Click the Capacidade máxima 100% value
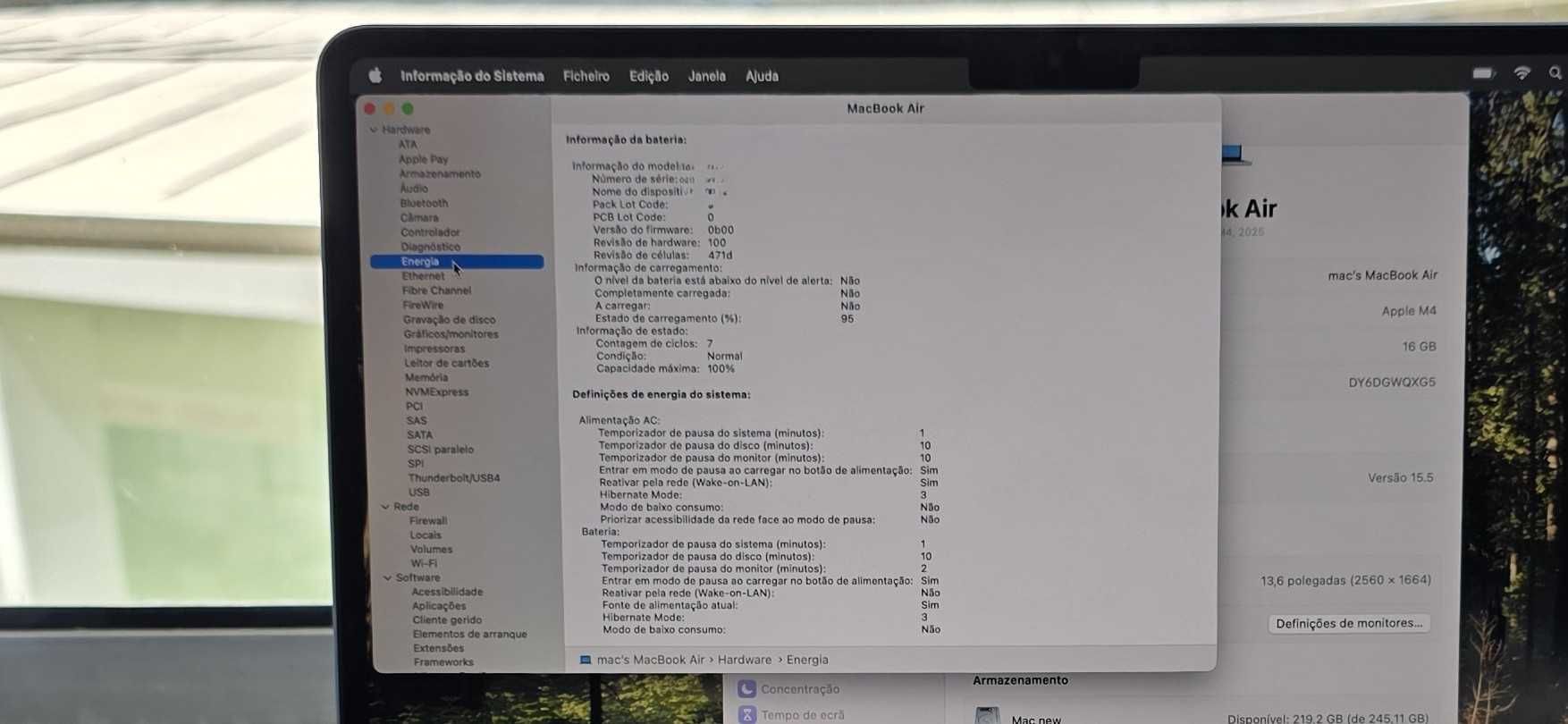This screenshot has width=1568, height=724. [721, 368]
